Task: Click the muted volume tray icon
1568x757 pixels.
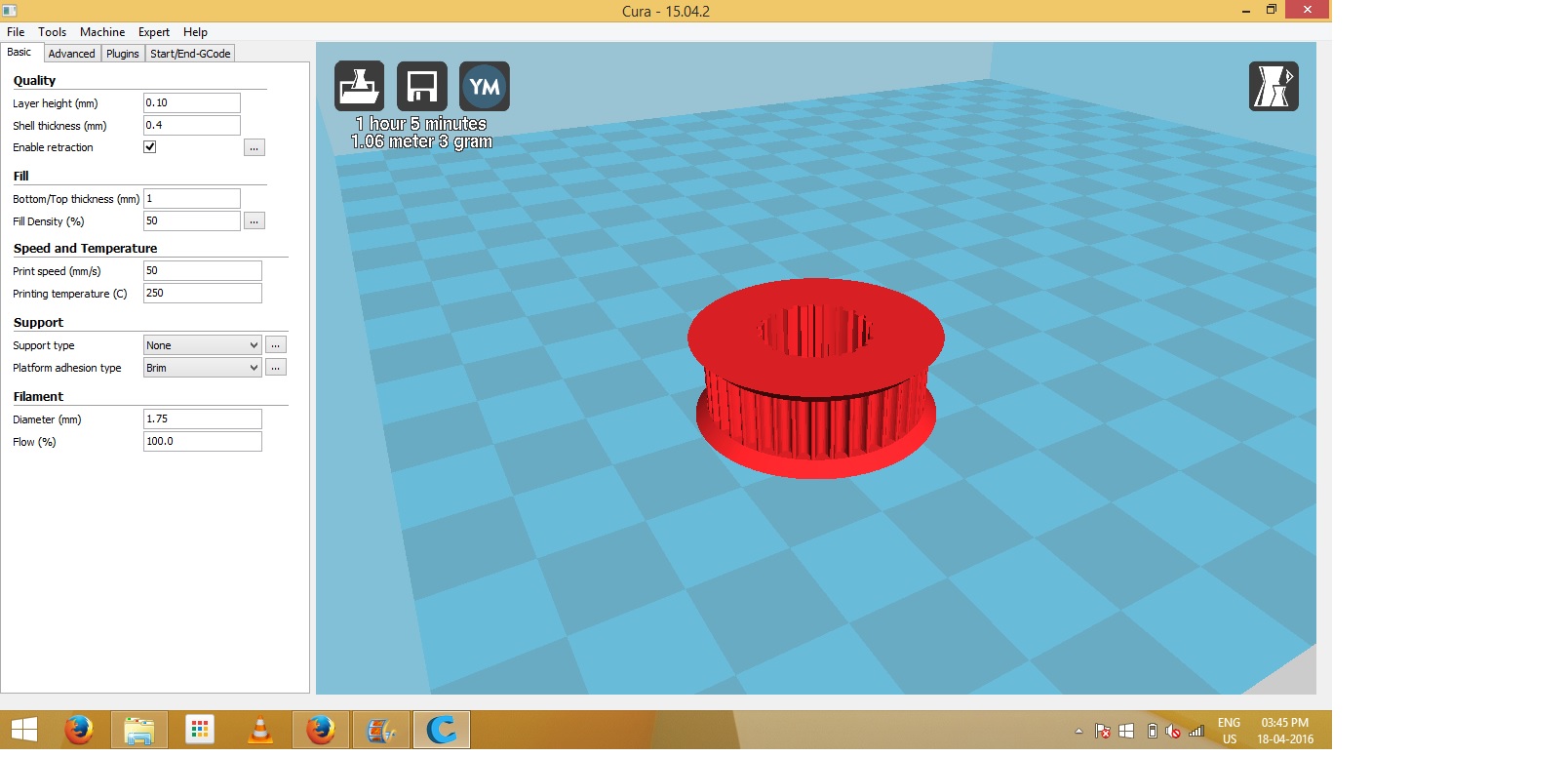Action: [1173, 731]
